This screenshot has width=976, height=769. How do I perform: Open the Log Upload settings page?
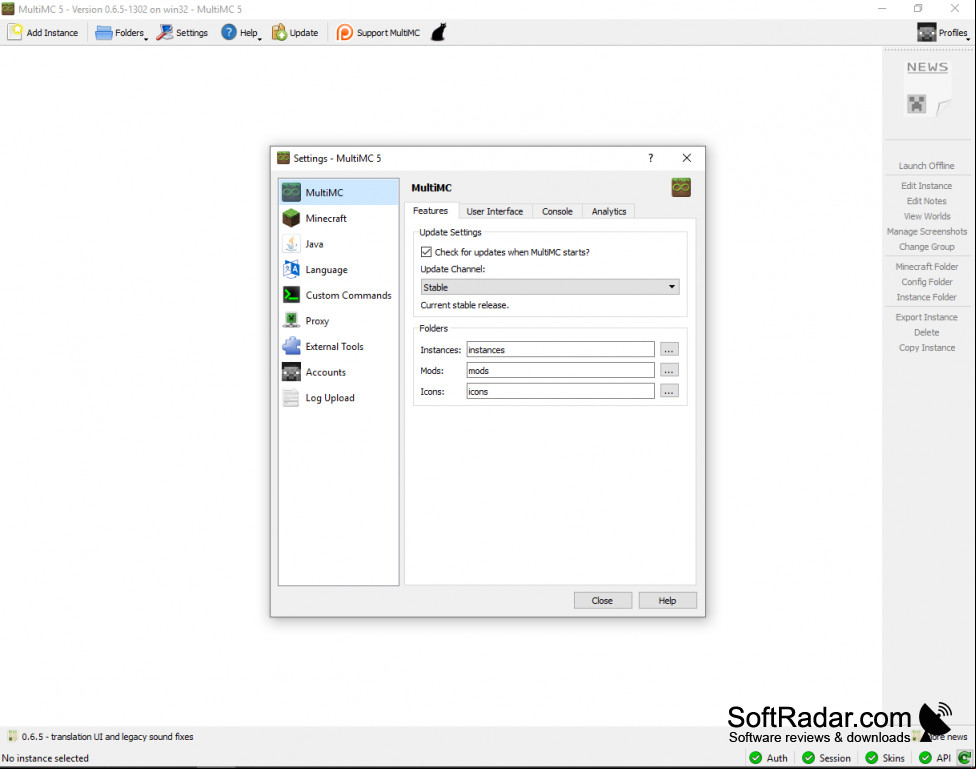pyautogui.click(x=339, y=397)
